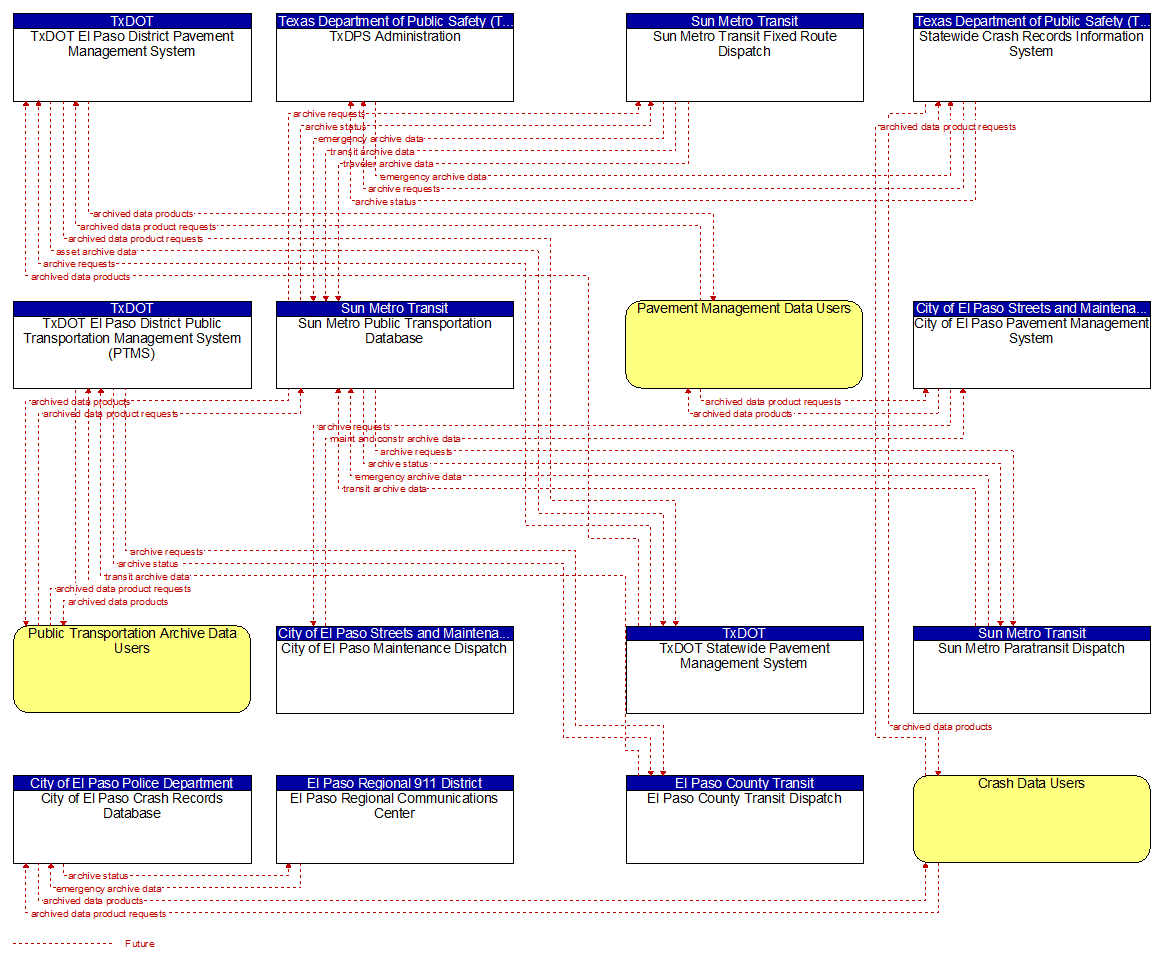This screenshot has width=1160, height=961.
Task: Click the yellow Crash Data Users box
Action: click(x=1032, y=819)
